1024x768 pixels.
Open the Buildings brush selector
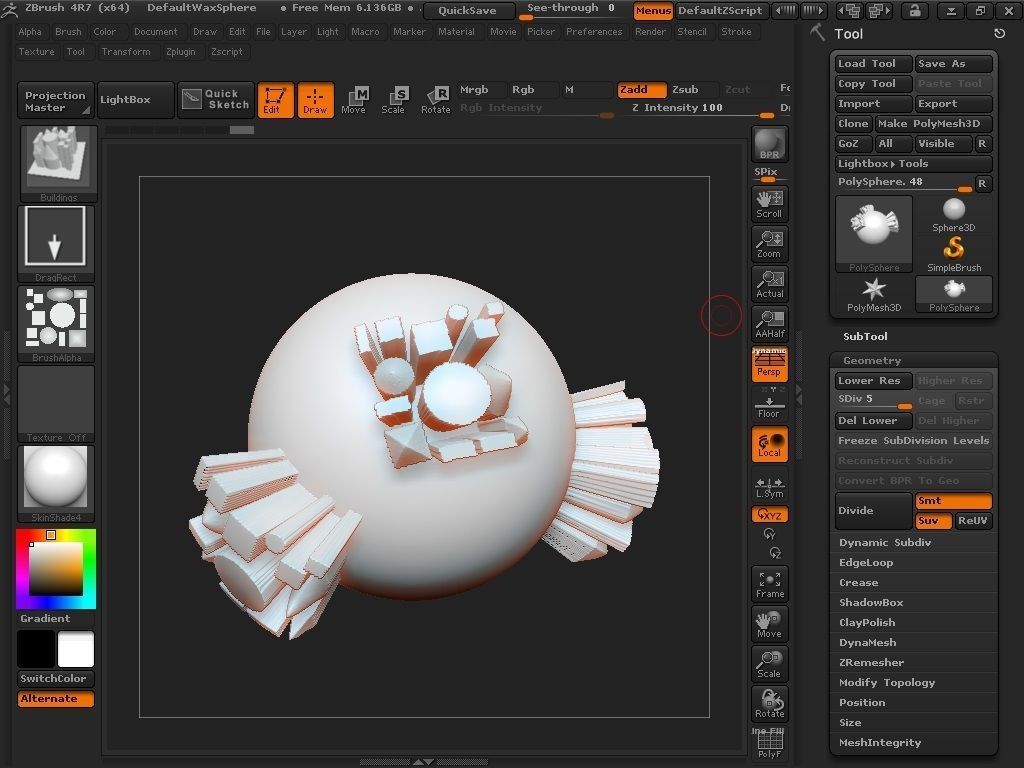click(x=58, y=163)
